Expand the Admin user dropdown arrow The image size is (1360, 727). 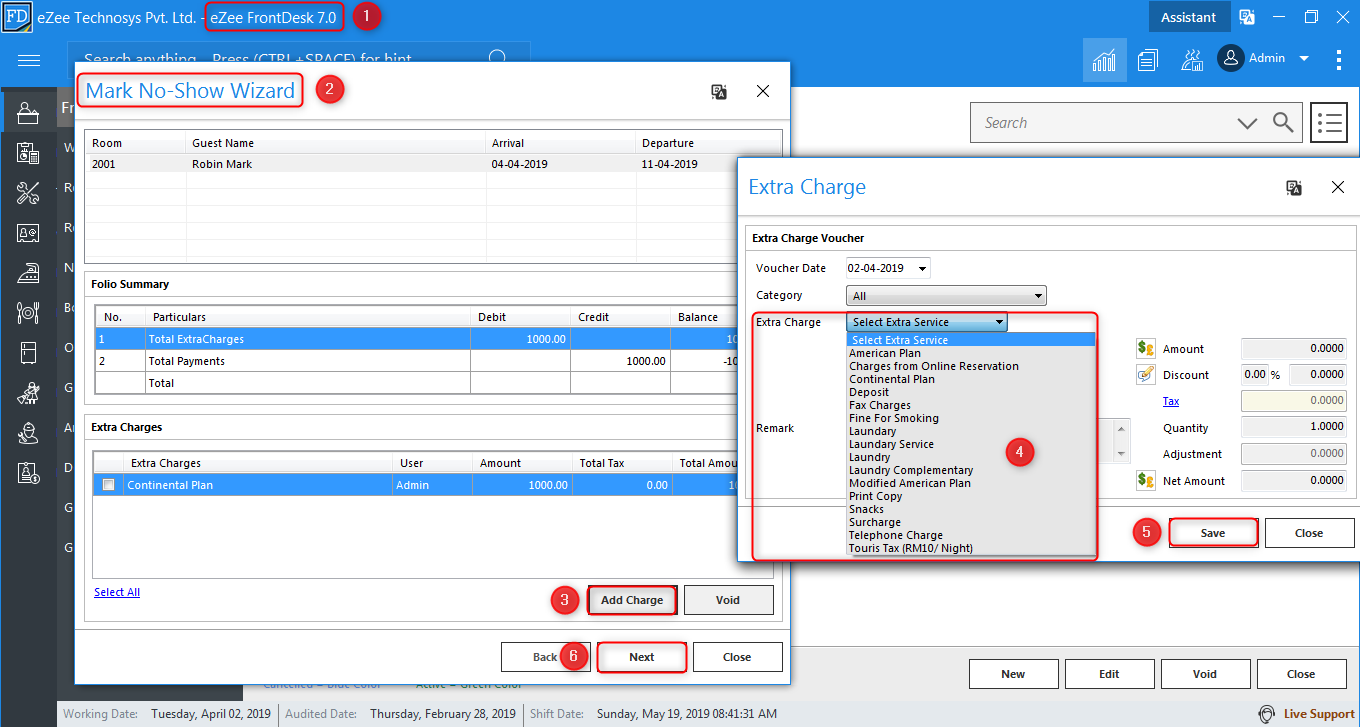coord(1304,59)
